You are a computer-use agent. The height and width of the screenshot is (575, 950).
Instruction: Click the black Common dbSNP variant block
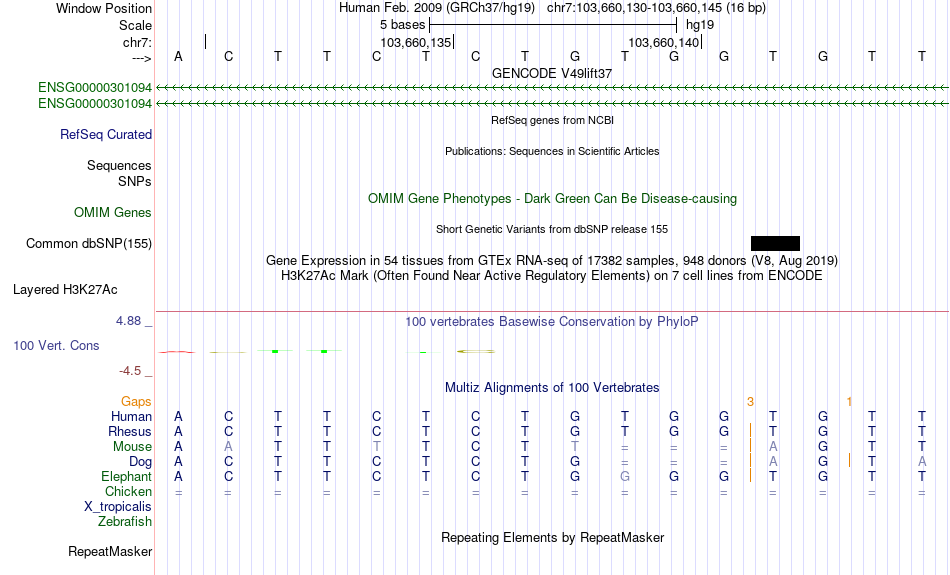pyautogui.click(x=775, y=244)
